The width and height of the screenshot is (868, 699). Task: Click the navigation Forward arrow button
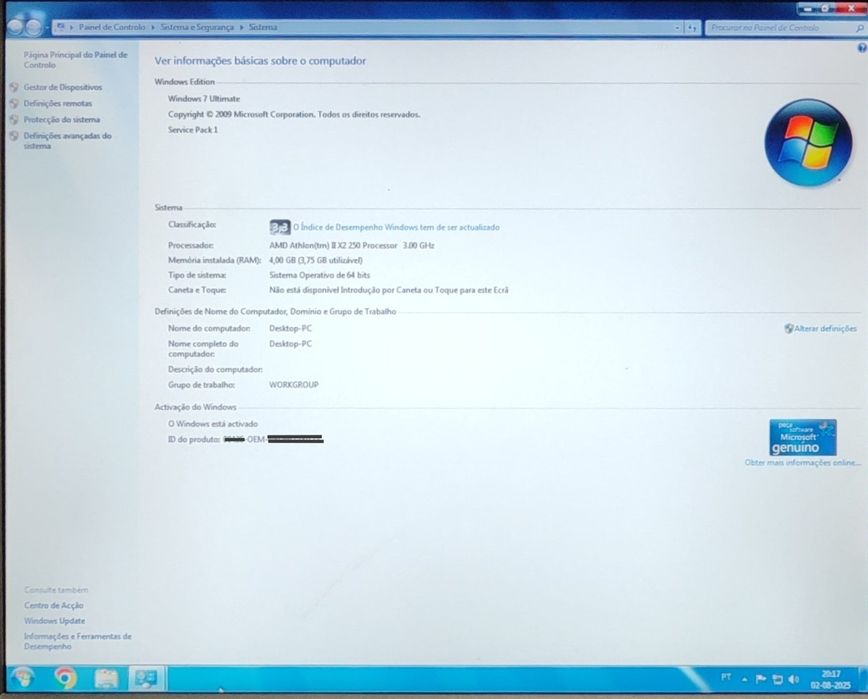tap(33, 27)
